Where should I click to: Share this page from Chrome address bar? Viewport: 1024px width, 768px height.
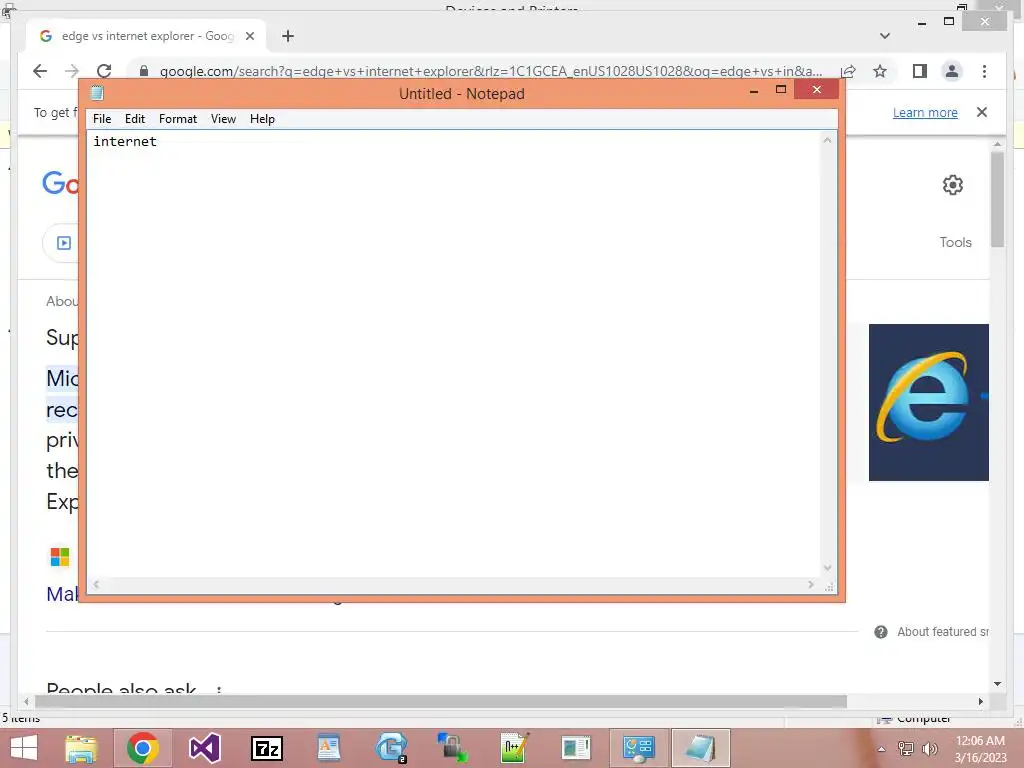(x=848, y=71)
